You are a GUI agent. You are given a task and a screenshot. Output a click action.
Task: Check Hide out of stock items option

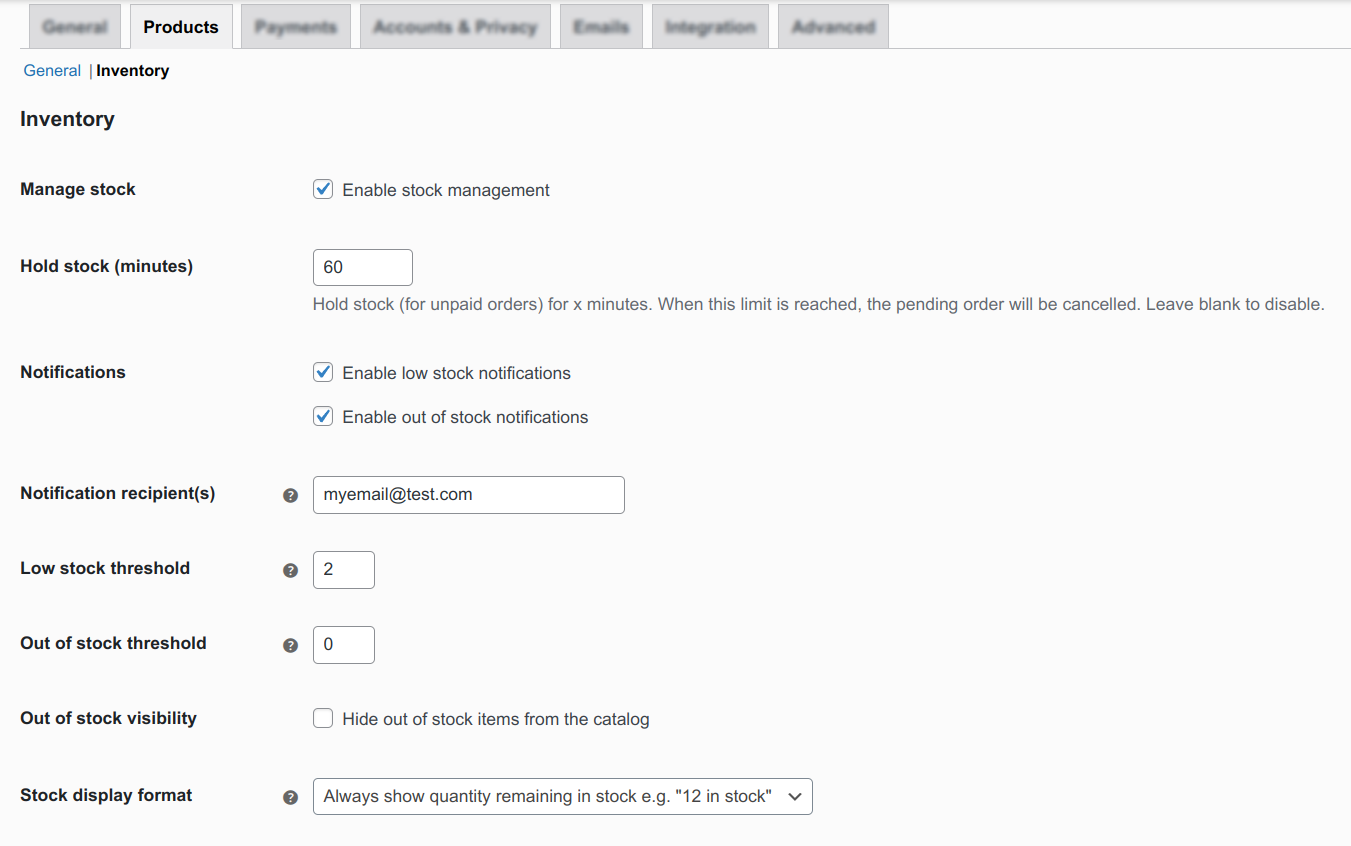323,718
